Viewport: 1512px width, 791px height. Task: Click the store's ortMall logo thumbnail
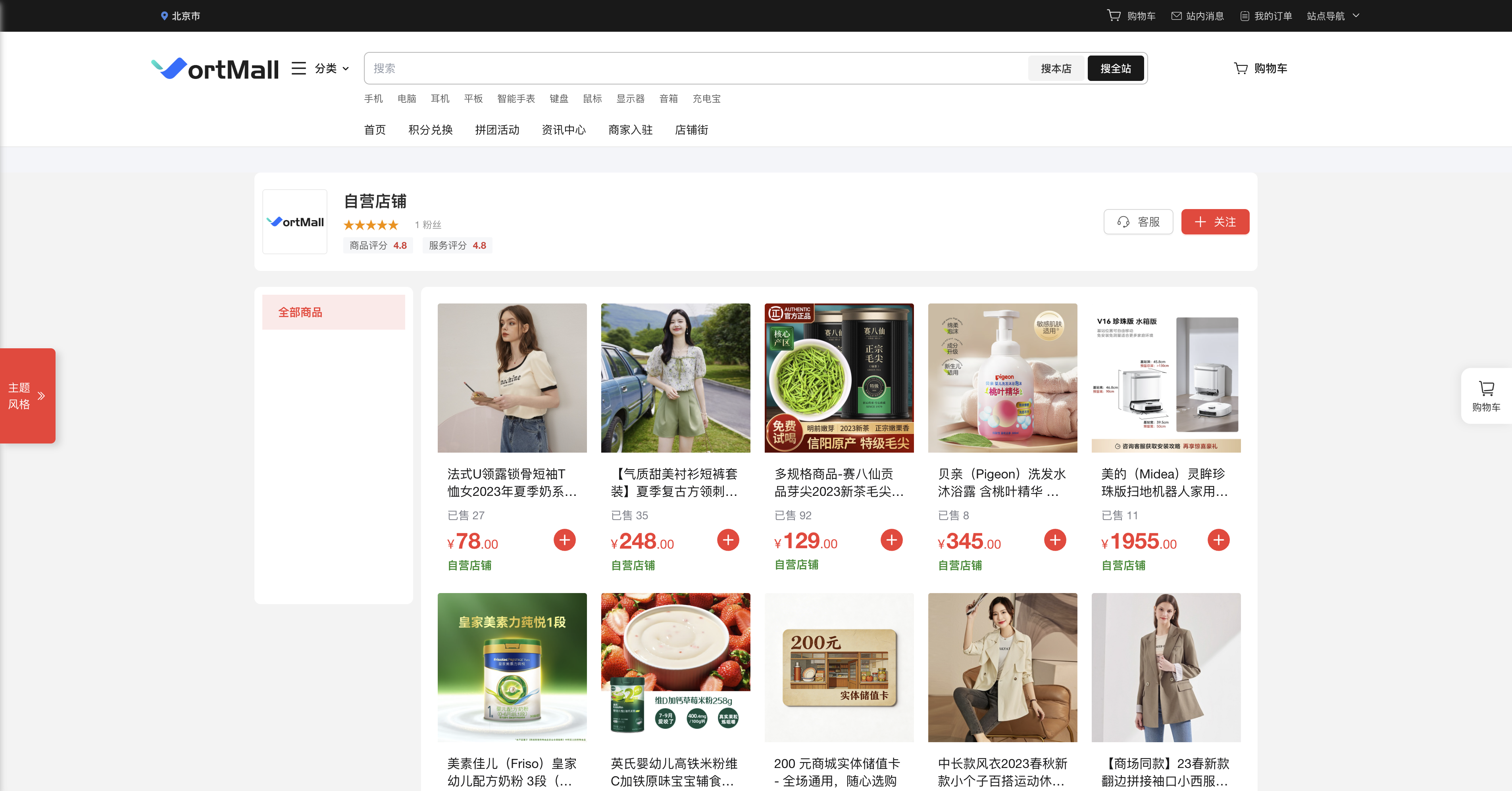click(294, 222)
